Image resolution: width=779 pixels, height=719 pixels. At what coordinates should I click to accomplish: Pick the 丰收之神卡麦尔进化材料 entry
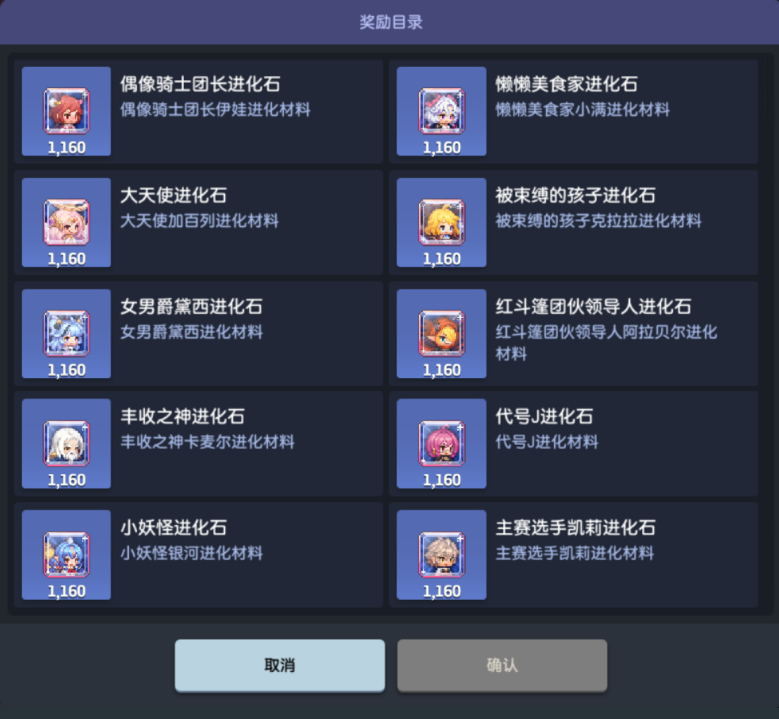[x=199, y=444]
